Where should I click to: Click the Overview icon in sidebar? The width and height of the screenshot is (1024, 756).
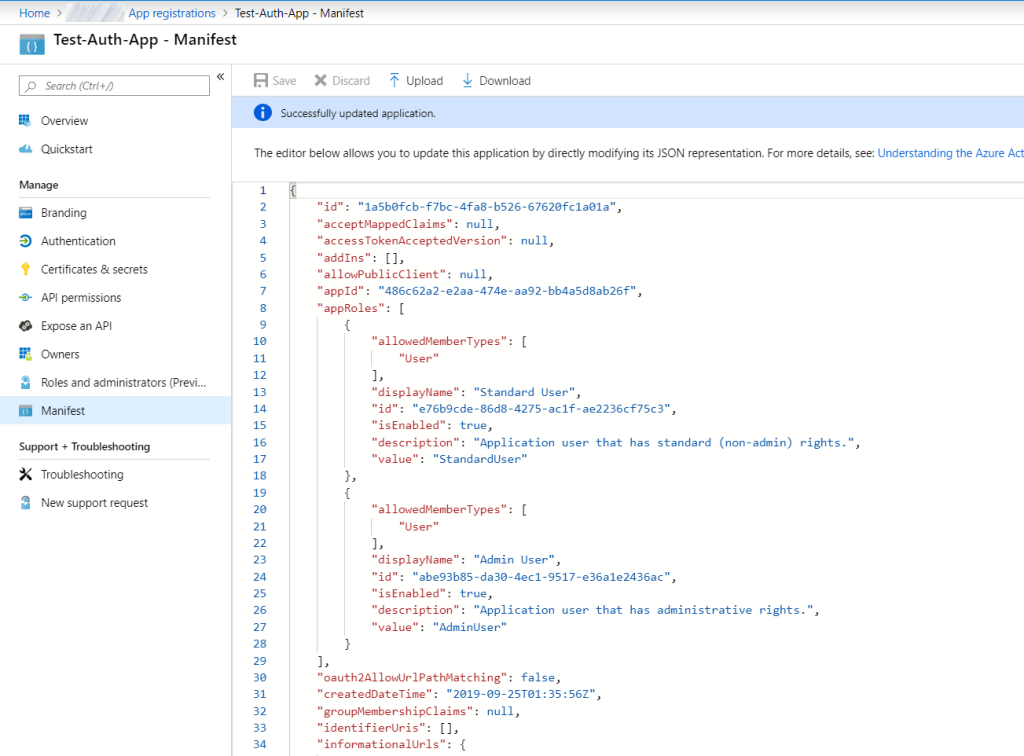[x=25, y=121]
